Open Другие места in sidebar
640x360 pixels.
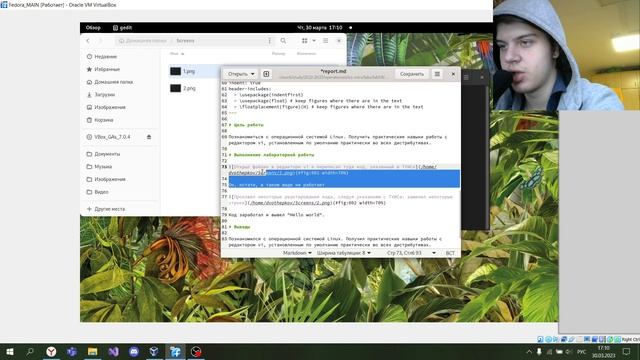coord(109,209)
